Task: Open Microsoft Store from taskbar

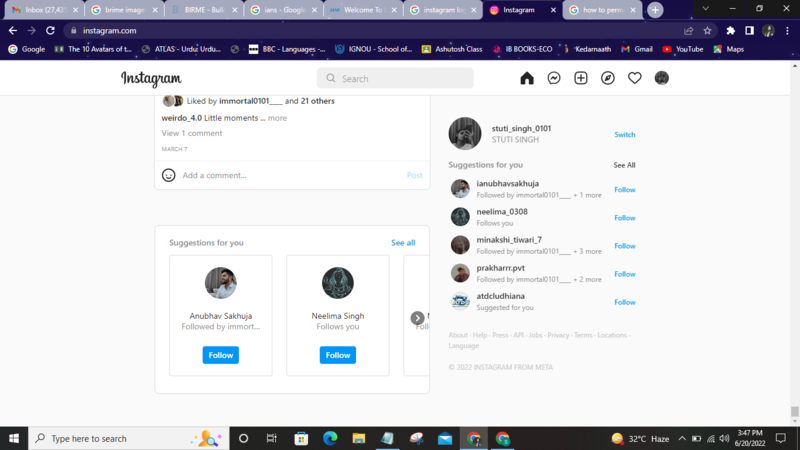Action: tap(301, 438)
